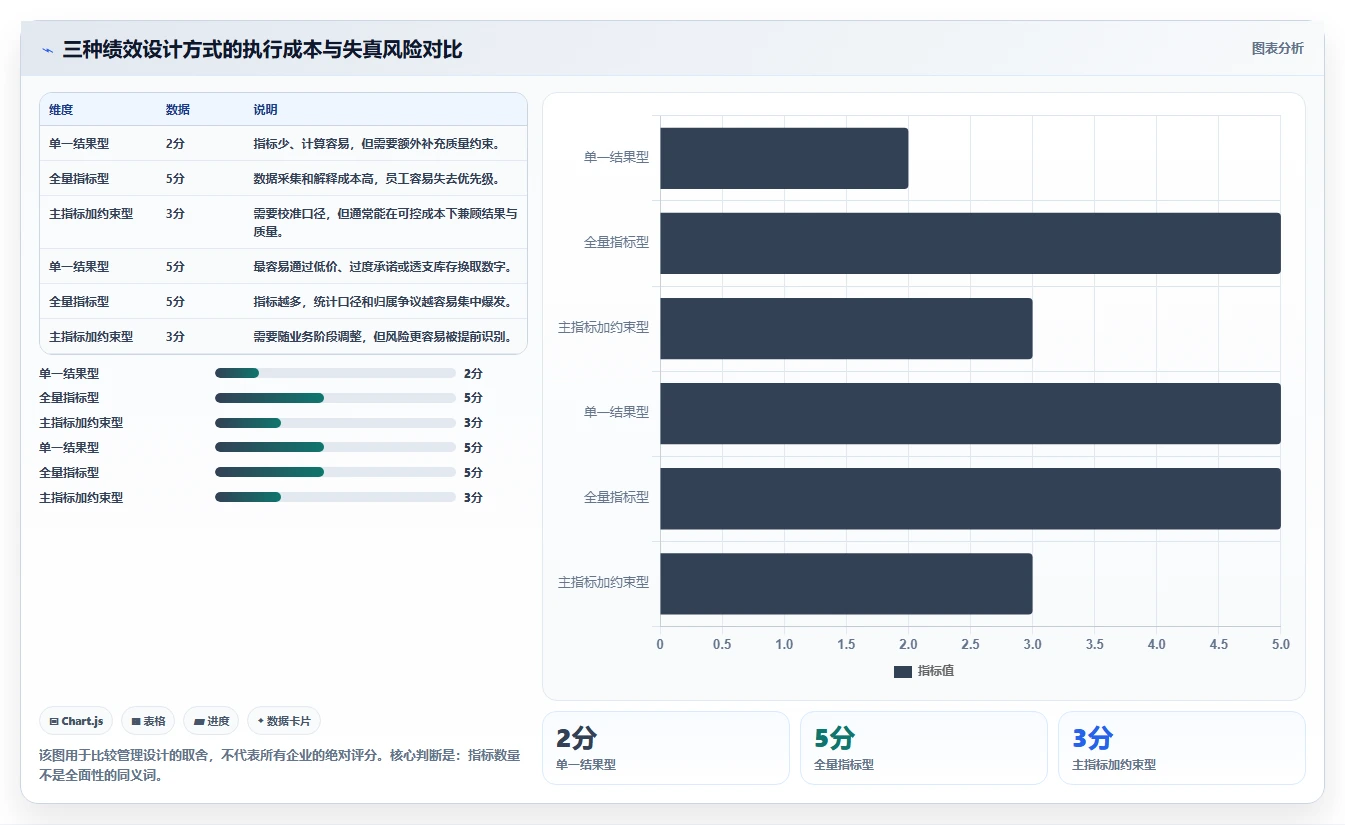Click the 2分 单一结果型 data card
Image resolution: width=1345 pixels, height=825 pixels.
pos(666,748)
